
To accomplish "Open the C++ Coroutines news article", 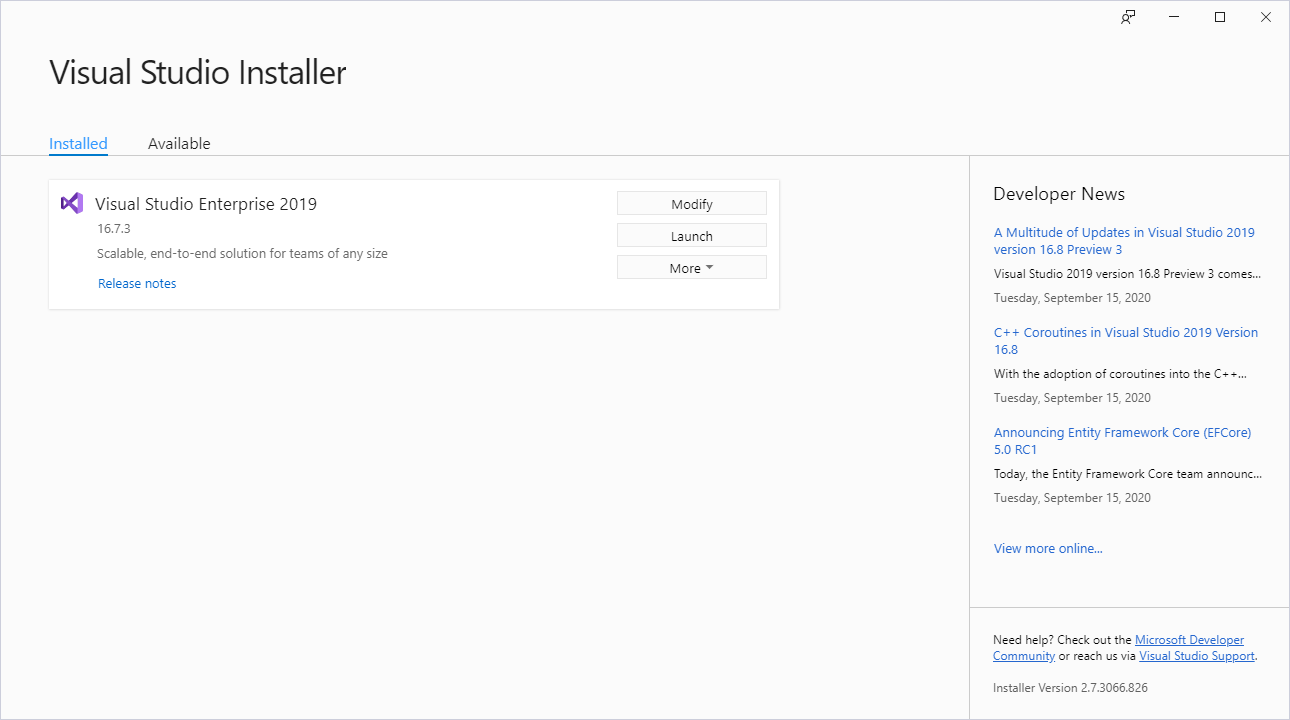I will [x=1126, y=340].
